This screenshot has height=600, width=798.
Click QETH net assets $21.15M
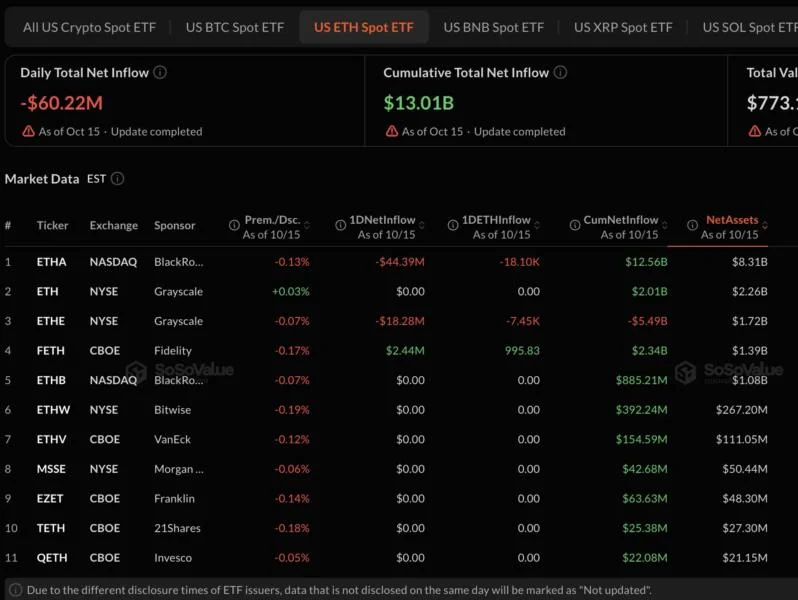(745, 557)
